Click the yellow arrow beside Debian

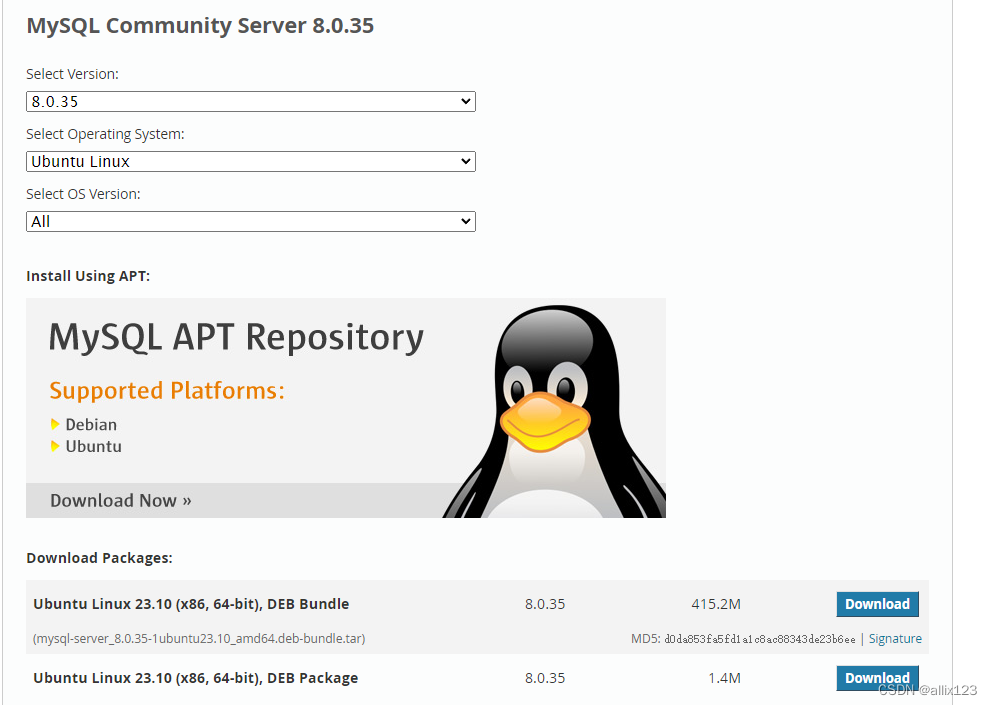pos(56,424)
